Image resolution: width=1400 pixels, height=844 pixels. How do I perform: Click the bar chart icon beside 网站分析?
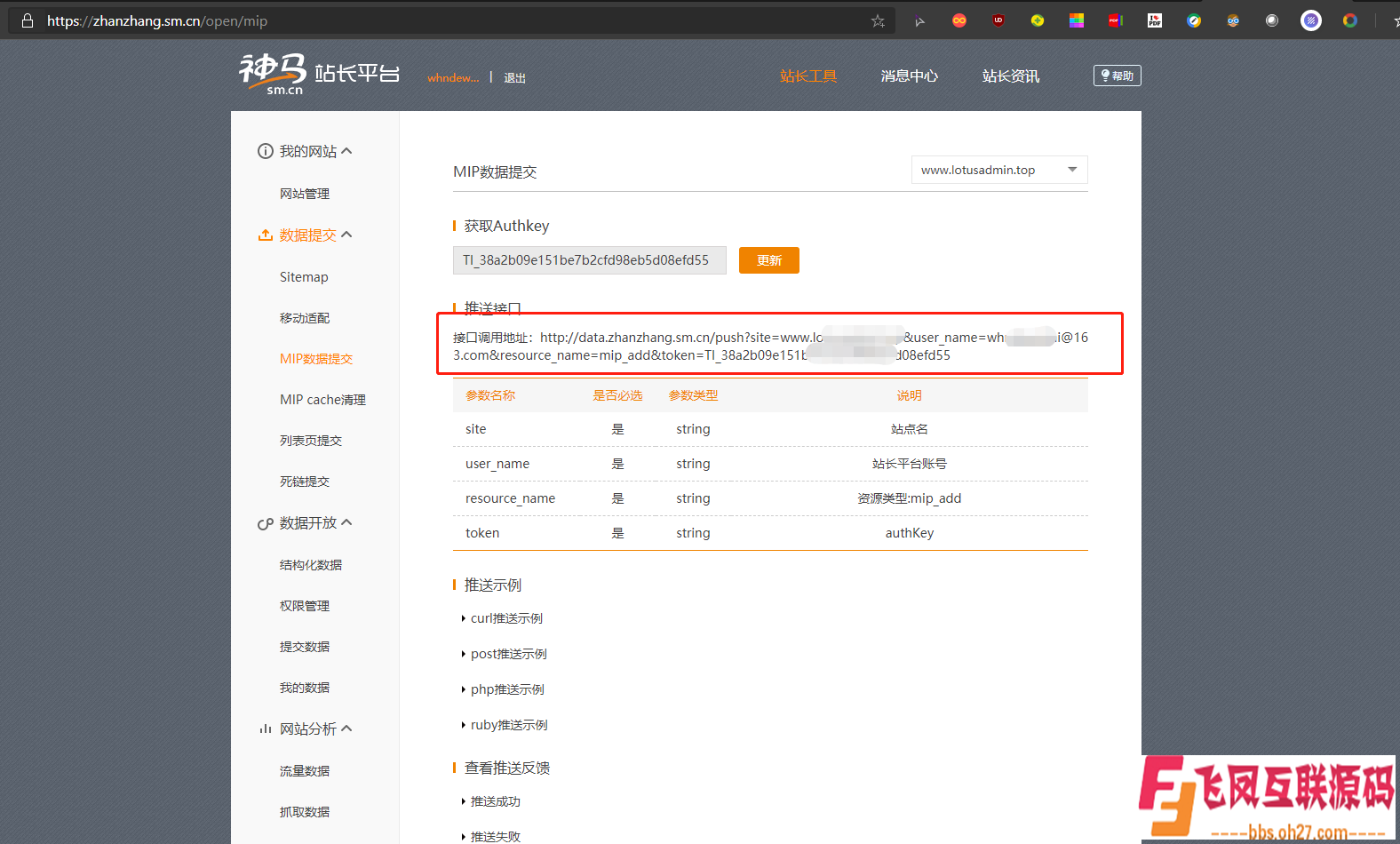pyautogui.click(x=265, y=729)
